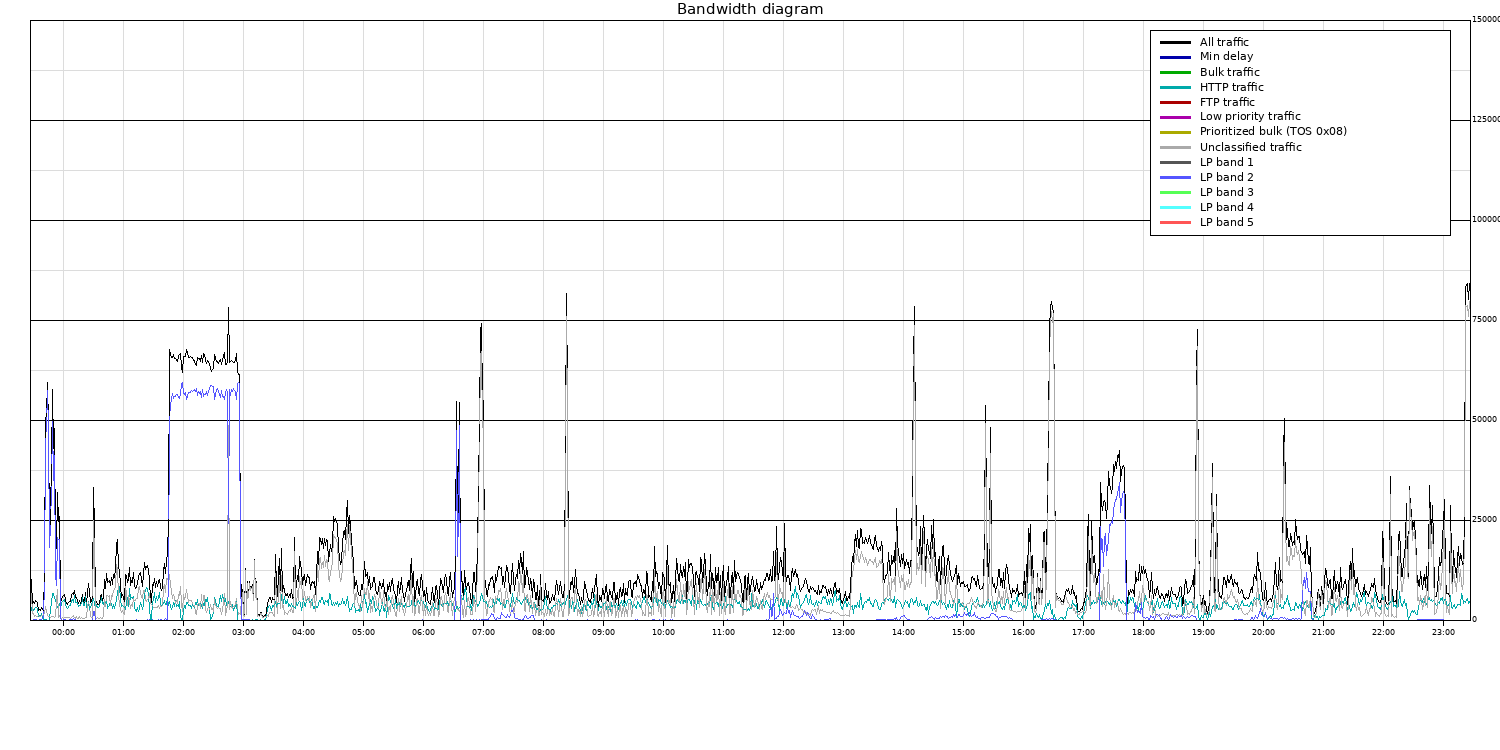Click the 12:00 time axis label
The image size is (1500, 750).
(x=783, y=632)
